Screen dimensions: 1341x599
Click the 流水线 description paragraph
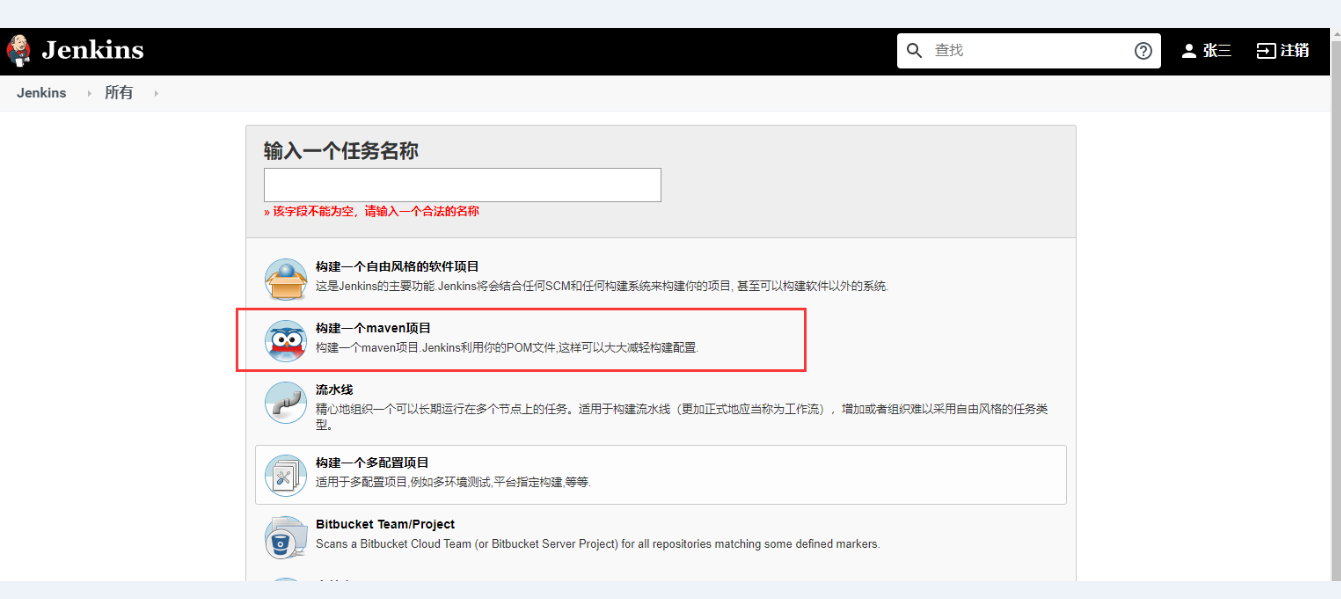click(681, 417)
